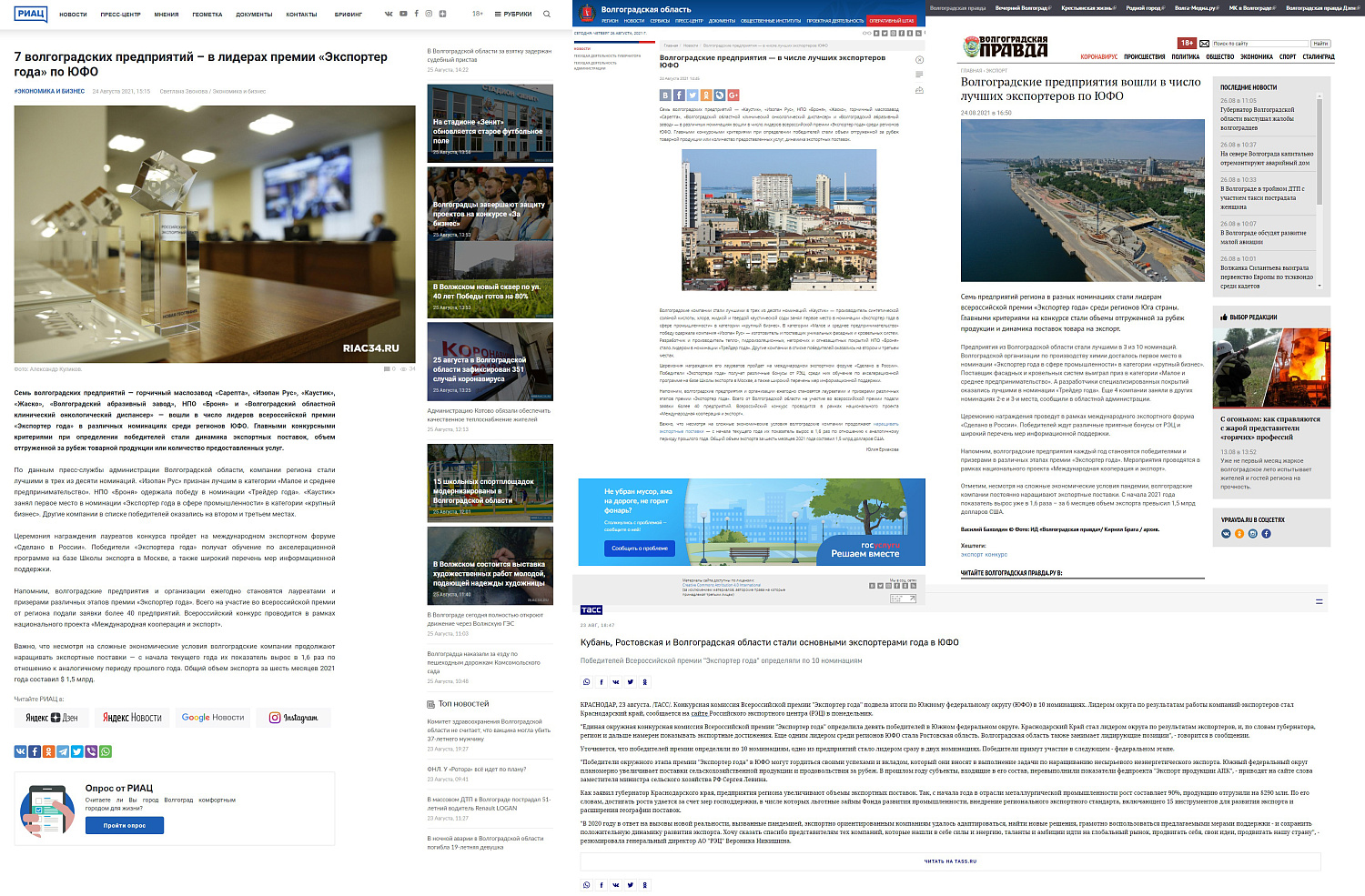
Task: Click the search magnifier on РИАЦ site
Action: pyautogui.click(x=547, y=14)
